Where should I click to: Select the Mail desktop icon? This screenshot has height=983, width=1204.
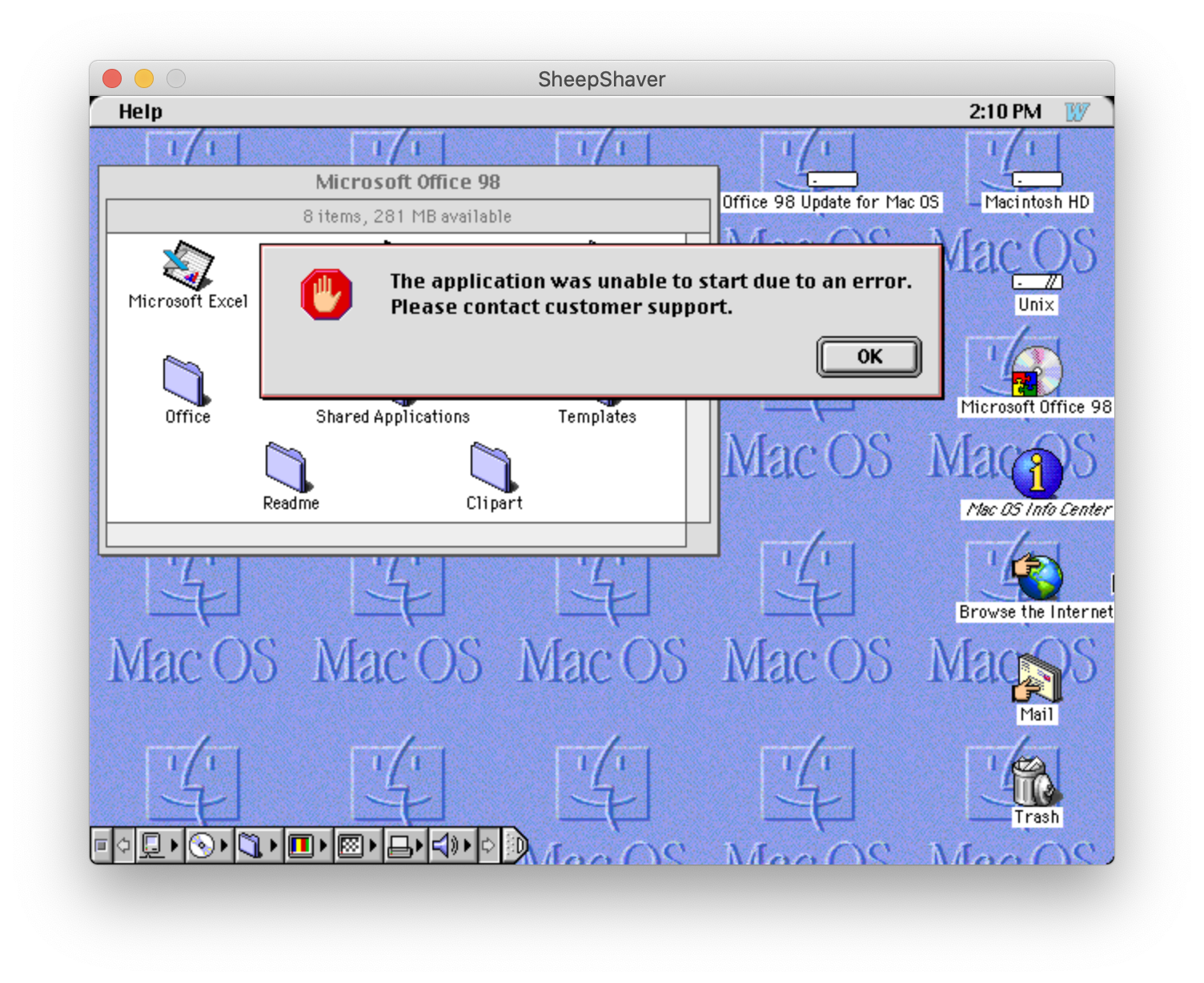coord(1037,679)
